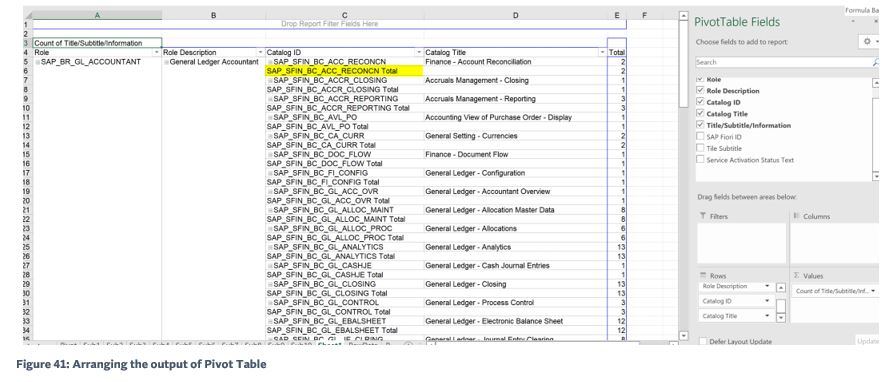Collapse the SAP_SFIN_BC_GL_ANALYTICS row

pos(270,247)
